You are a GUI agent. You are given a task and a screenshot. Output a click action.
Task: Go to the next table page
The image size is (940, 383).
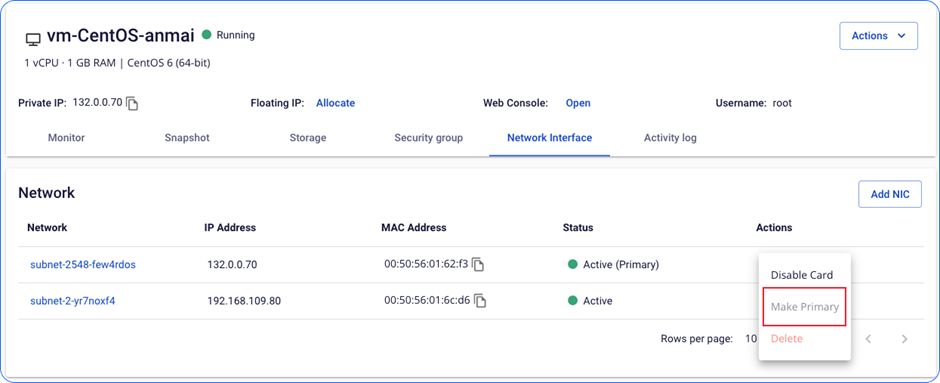(x=905, y=339)
